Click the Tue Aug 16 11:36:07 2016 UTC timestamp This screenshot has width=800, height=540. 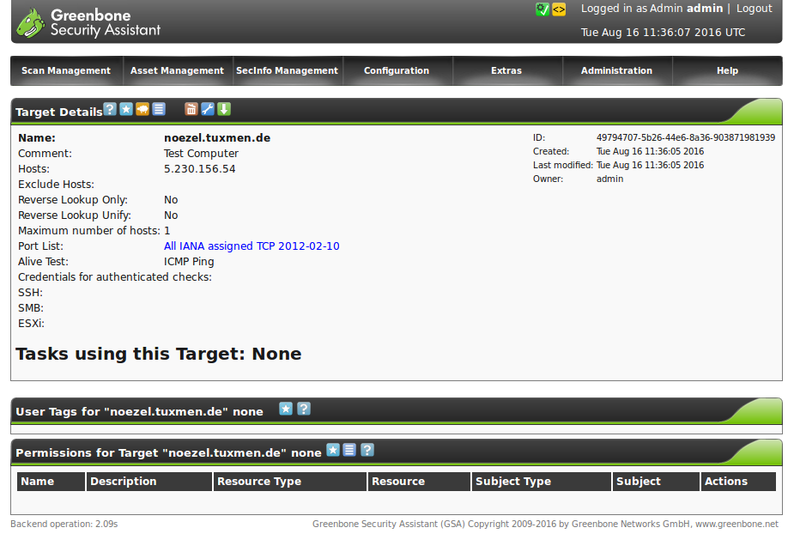pyautogui.click(x=663, y=32)
